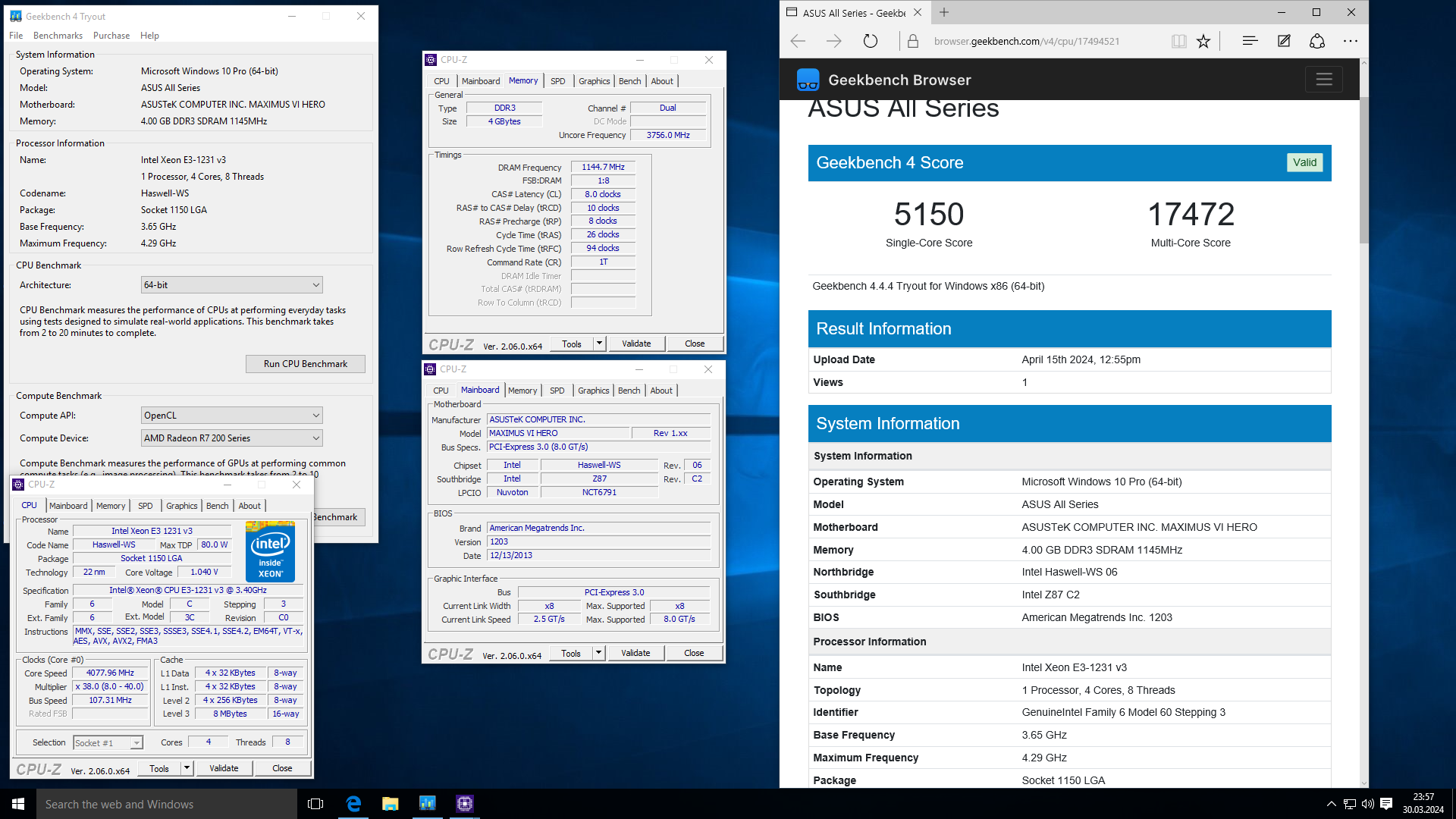The image size is (1456, 819).
Task: Click the Tools button in CPU-Z CPU window
Action: click(159, 768)
